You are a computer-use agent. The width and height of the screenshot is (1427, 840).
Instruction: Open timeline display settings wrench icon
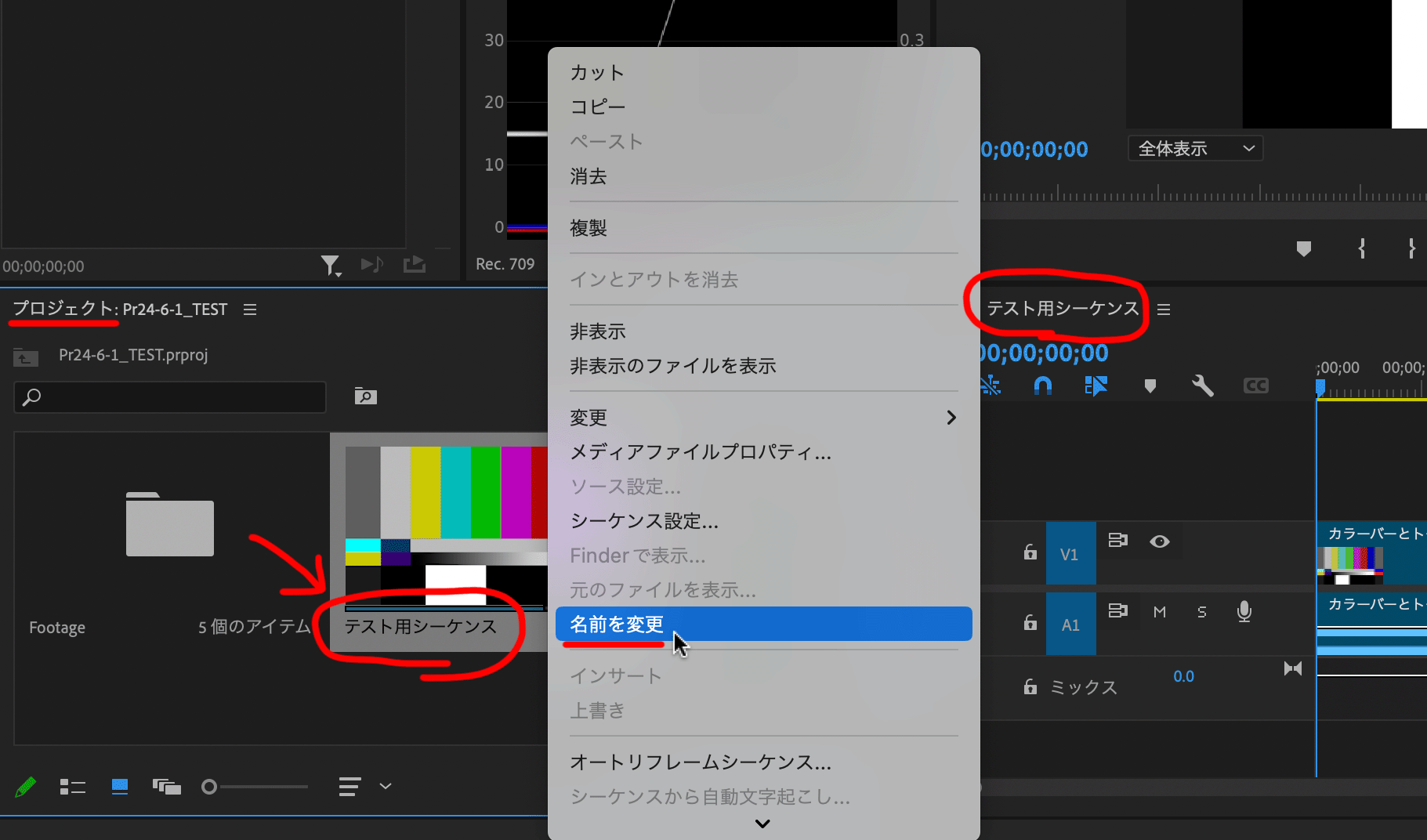pyautogui.click(x=1203, y=385)
